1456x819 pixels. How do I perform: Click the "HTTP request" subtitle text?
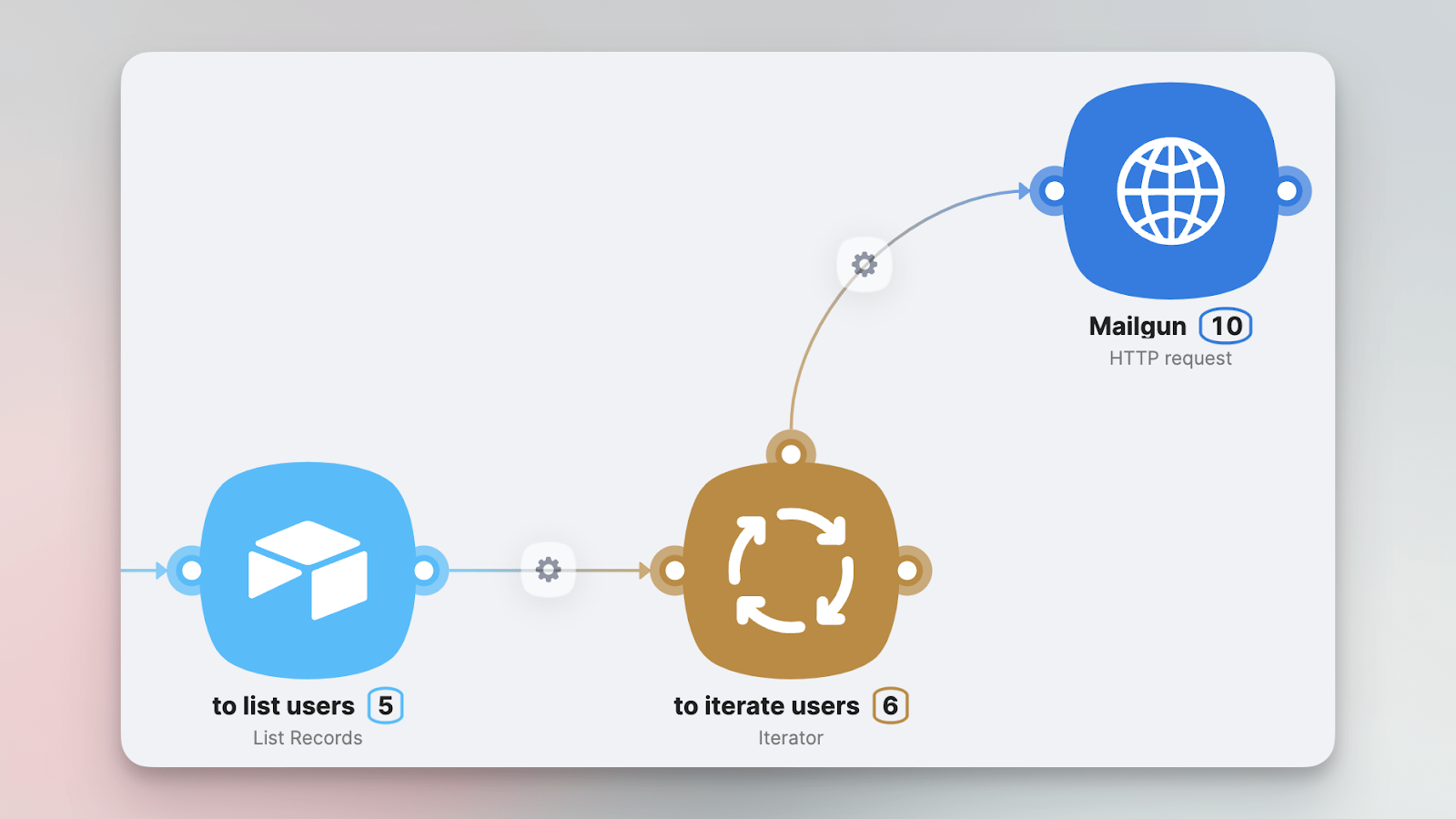[1170, 359]
